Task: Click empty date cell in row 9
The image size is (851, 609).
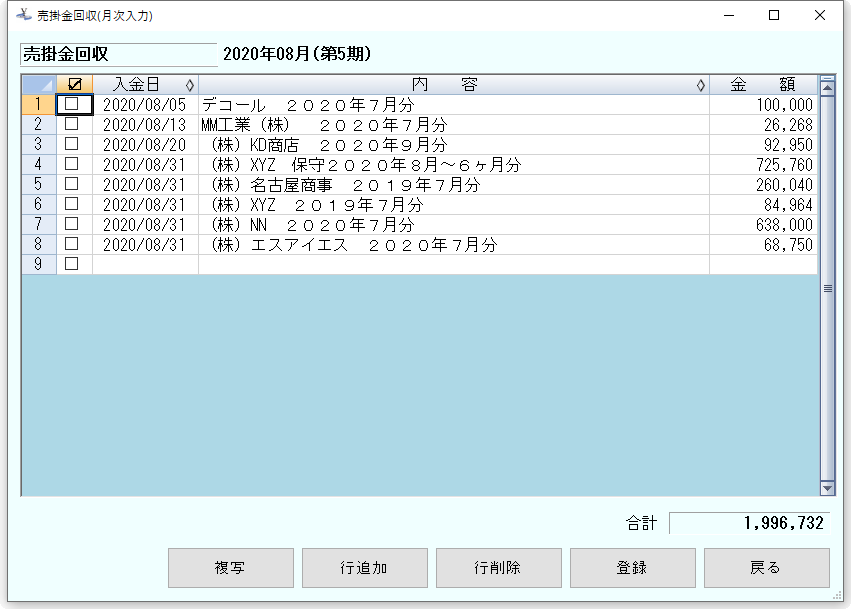Action: [145, 264]
